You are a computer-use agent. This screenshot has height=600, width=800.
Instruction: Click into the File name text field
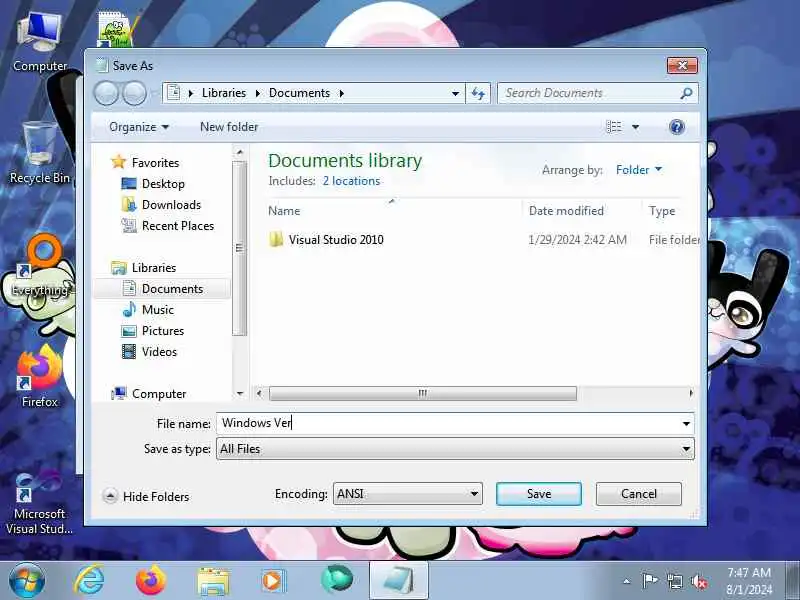449,423
